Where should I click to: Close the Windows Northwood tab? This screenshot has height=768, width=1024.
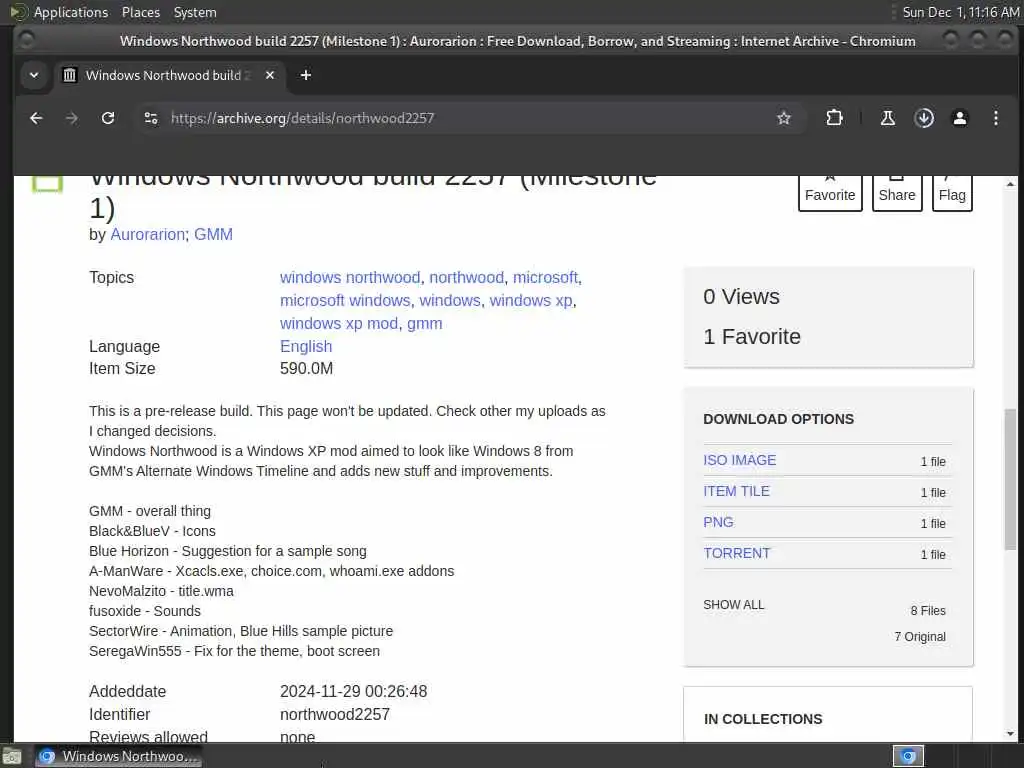[270, 75]
